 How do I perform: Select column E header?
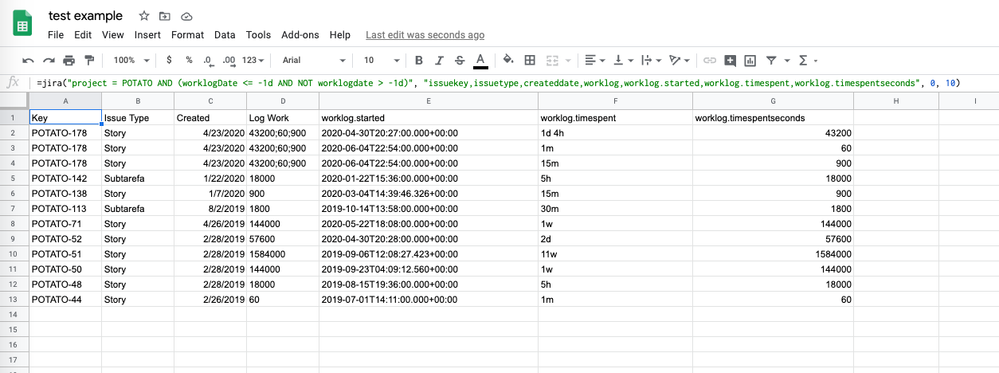[429, 101]
